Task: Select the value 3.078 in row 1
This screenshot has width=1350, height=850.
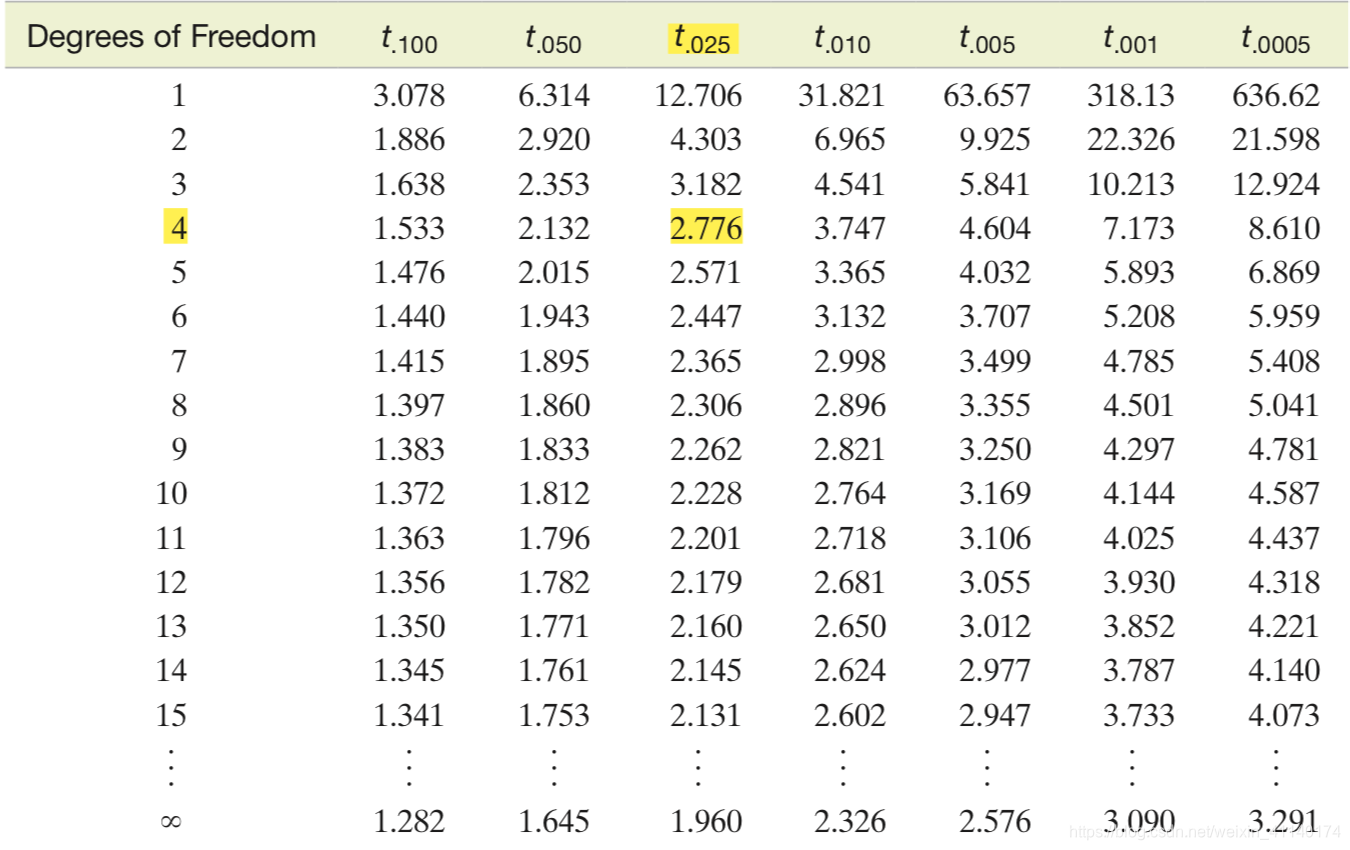Action: tap(409, 96)
